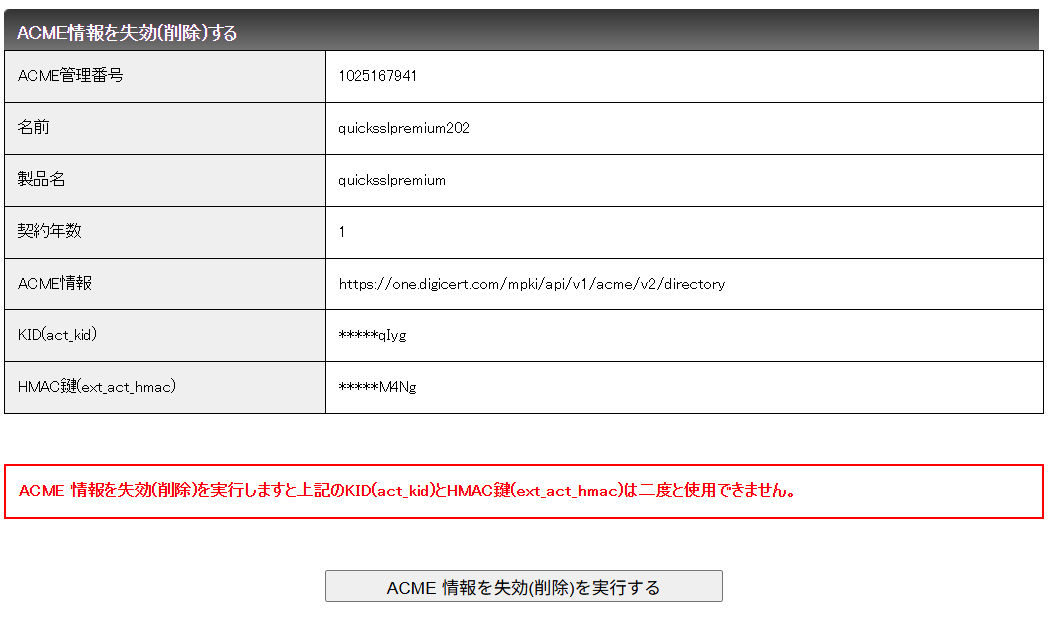Select the ACME管理番号 label cell
Viewport: 1059px width, 622px height.
(71, 75)
